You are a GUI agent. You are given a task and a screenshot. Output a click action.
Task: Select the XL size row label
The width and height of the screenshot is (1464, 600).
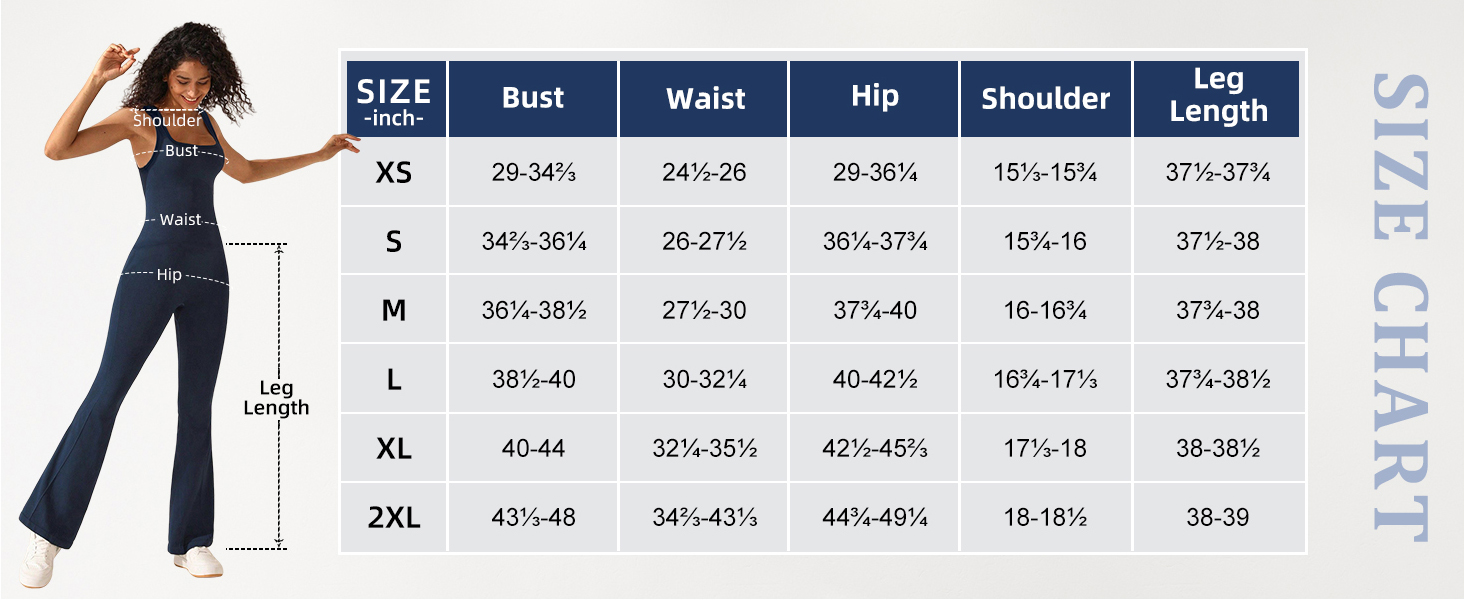tap(394, 449)
